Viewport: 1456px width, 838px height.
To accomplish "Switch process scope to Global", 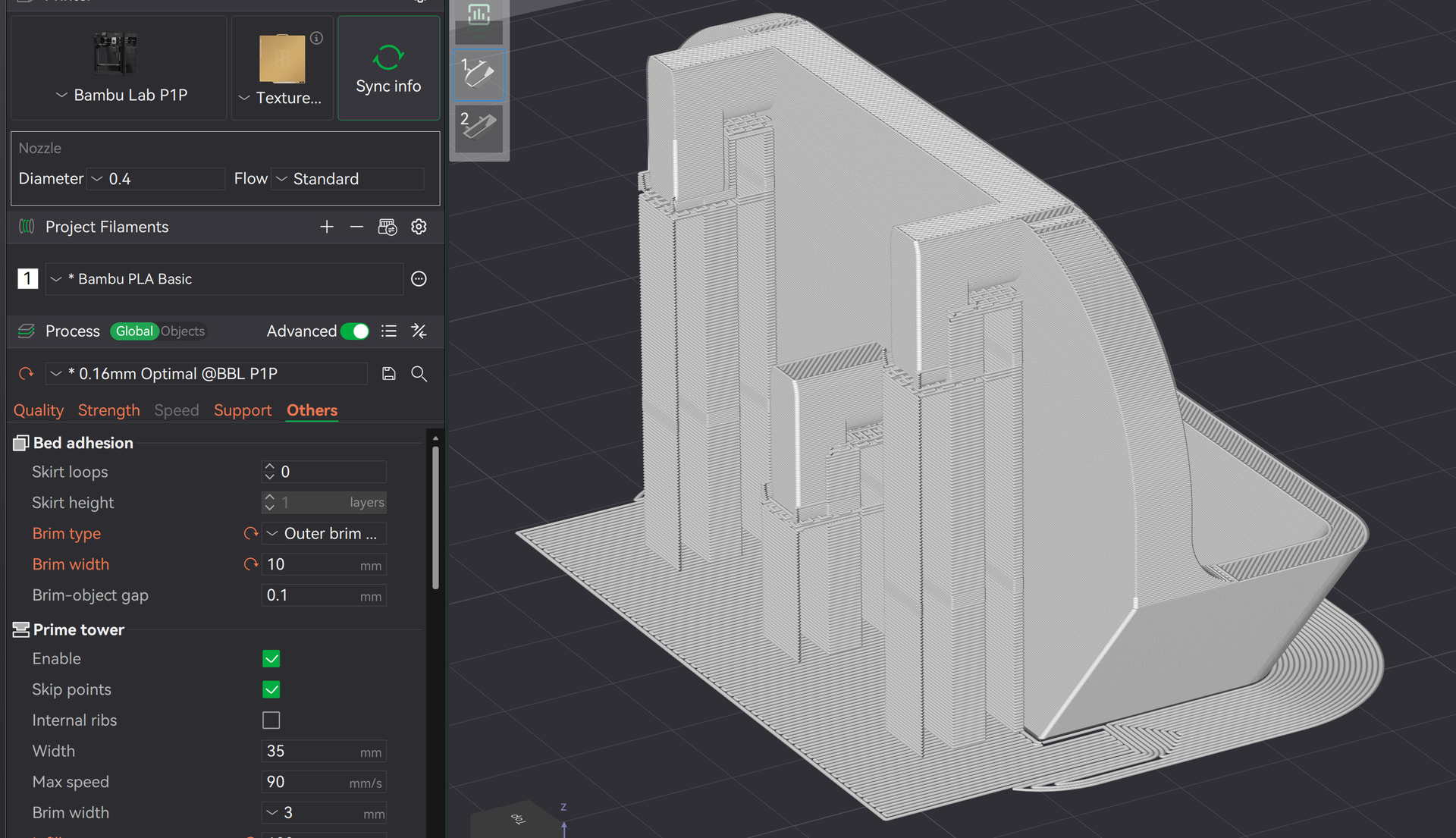I will coord(134,331).
